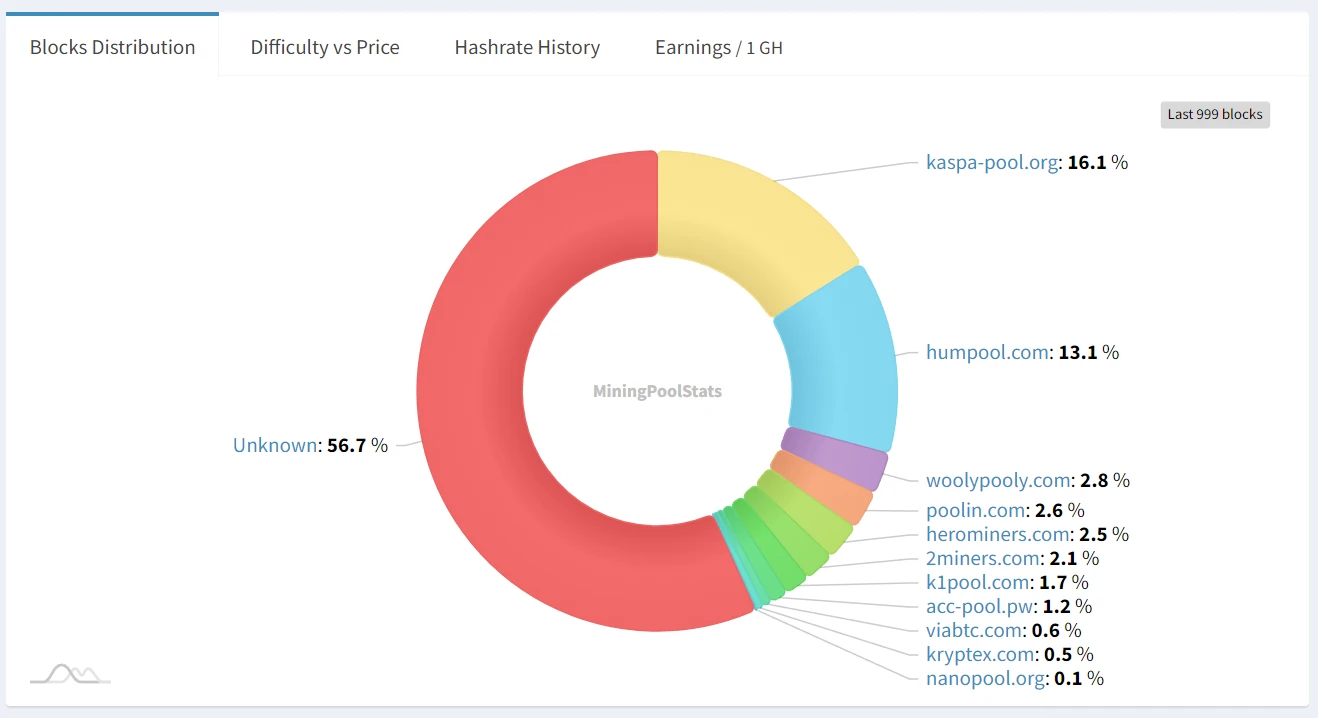The height and width of the screenshot is (718, 1318).
Task: Click the viabtc.com pool link
Action: tap(975, 630)
